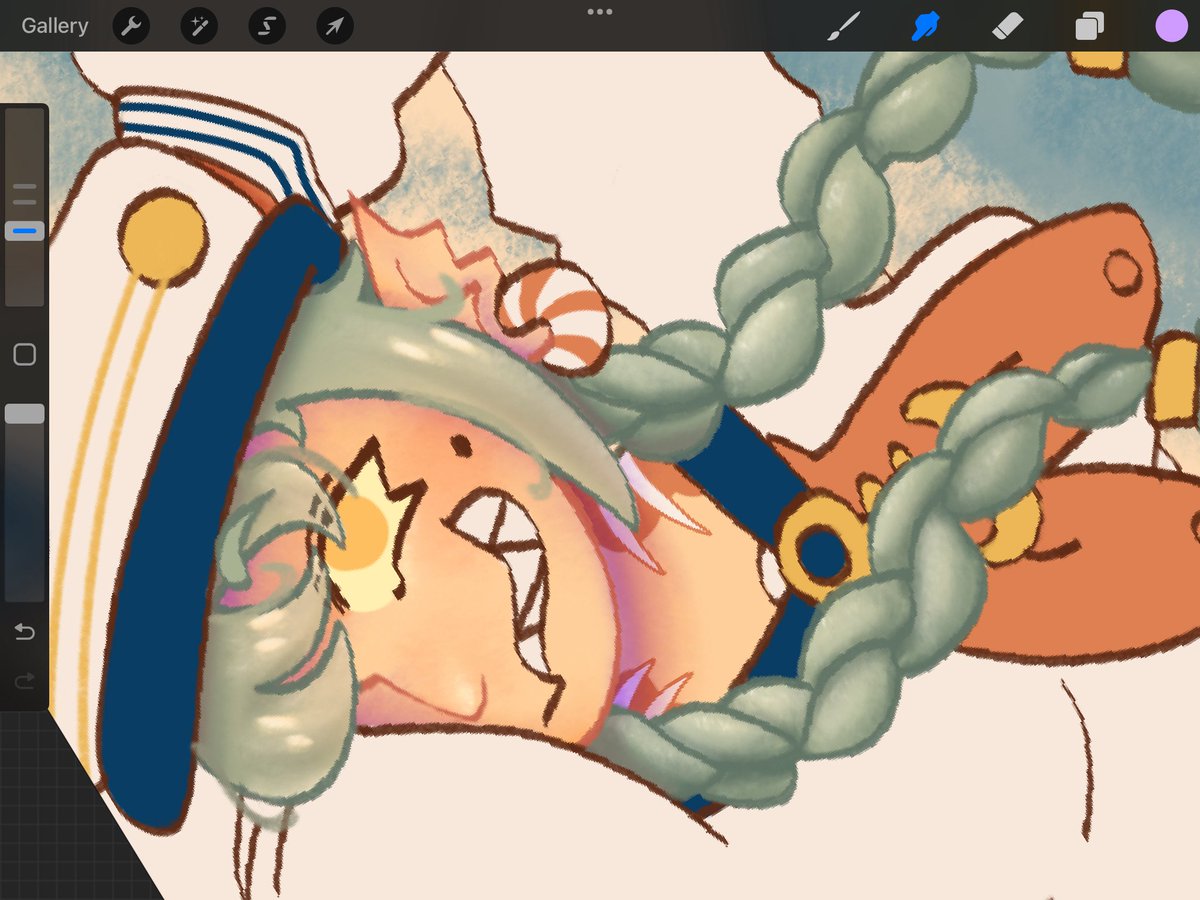The image size is (1200, 900).
Task: Select the Eraser tool
Action: click(x=1007, y=26)
